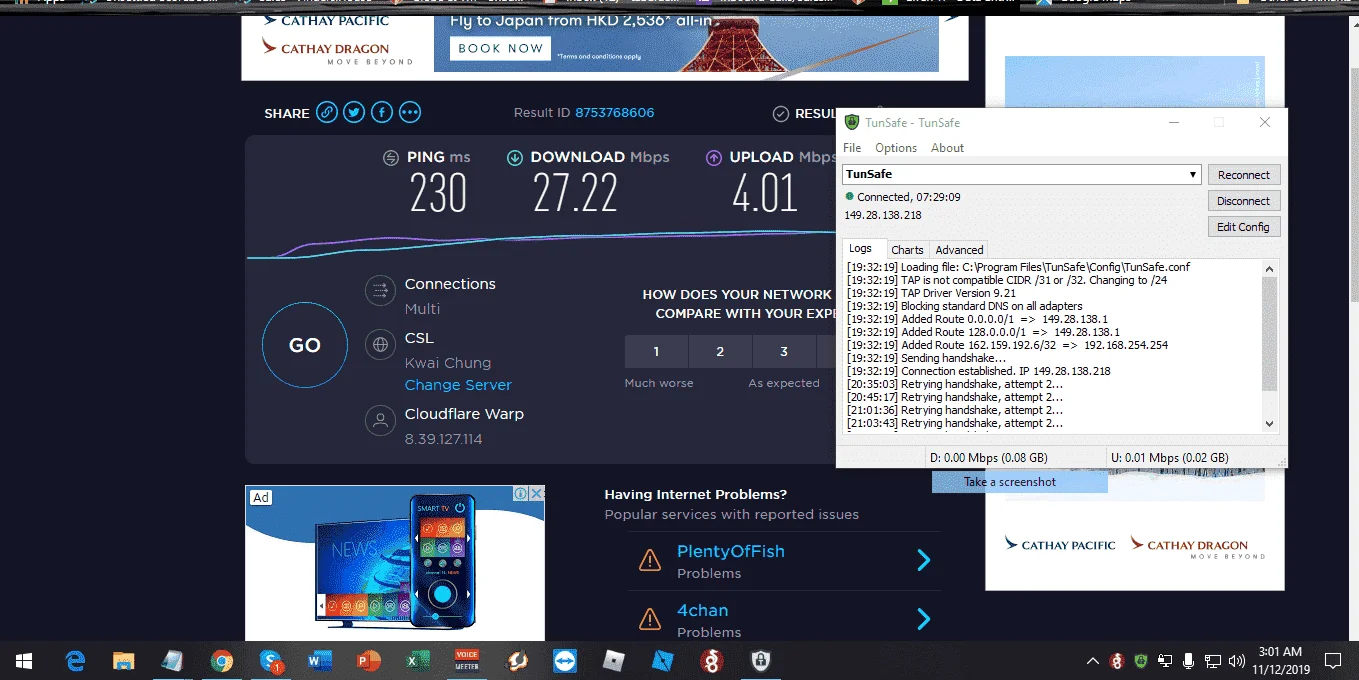Click the Disconnect button
1359x680 pixels.
pyautogui.click(x=1243, y=201)
